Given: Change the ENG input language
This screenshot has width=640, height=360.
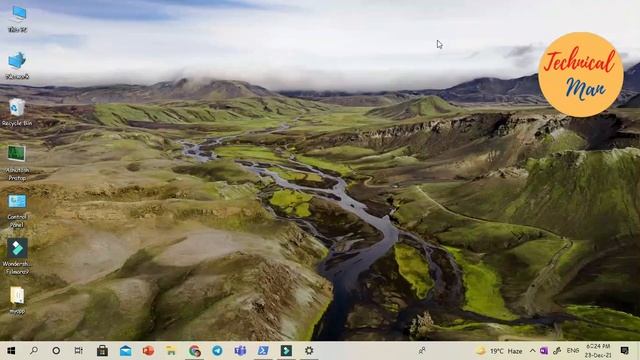Looking at the screenshot, I should coord(573,351).
